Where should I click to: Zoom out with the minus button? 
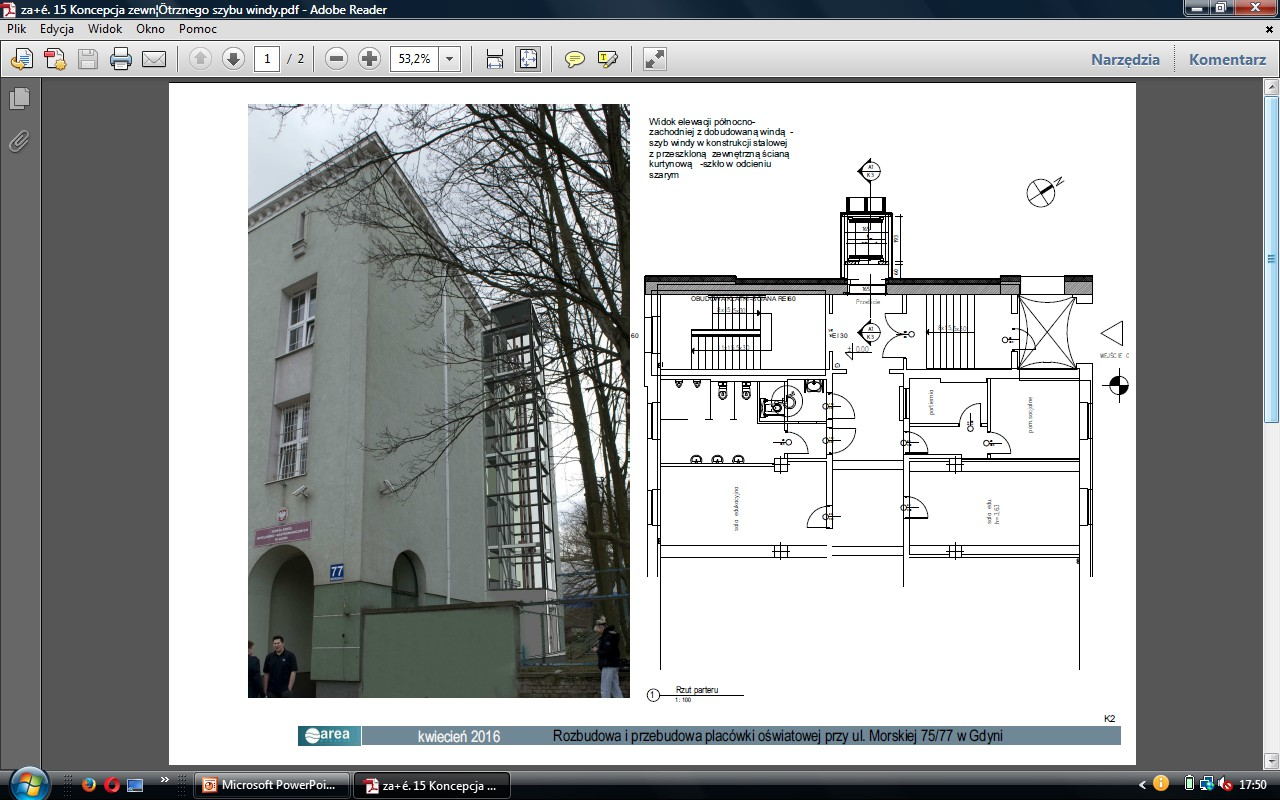(337, 59)
